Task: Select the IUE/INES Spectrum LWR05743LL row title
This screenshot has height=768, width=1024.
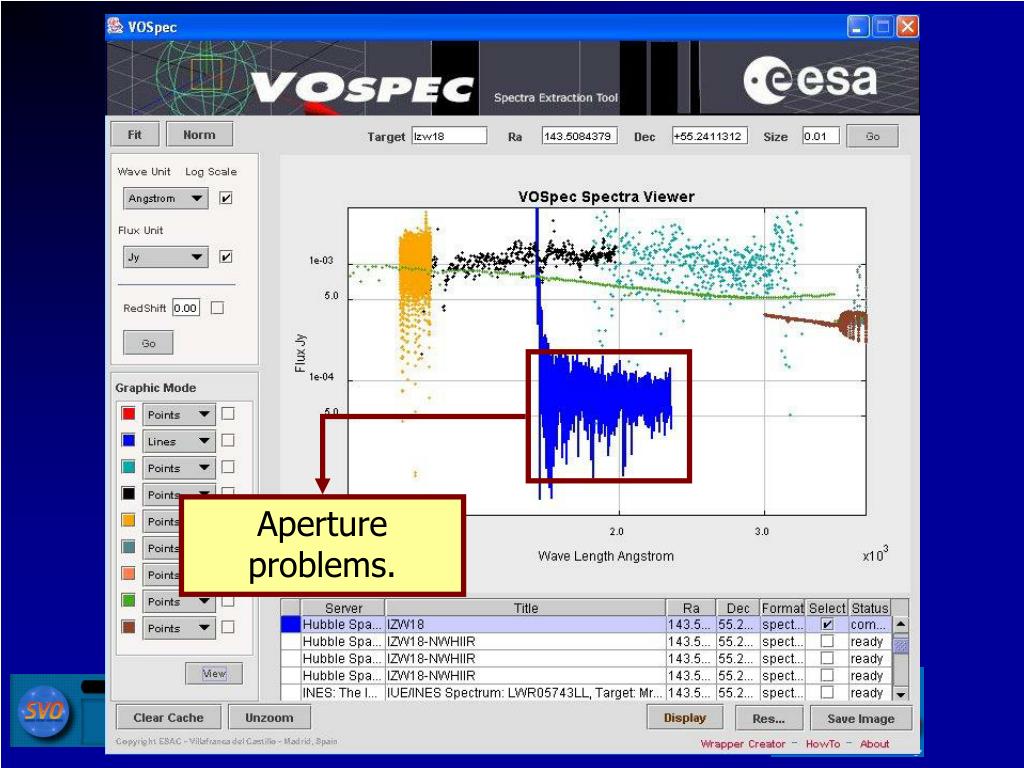Action: point(526,692)
